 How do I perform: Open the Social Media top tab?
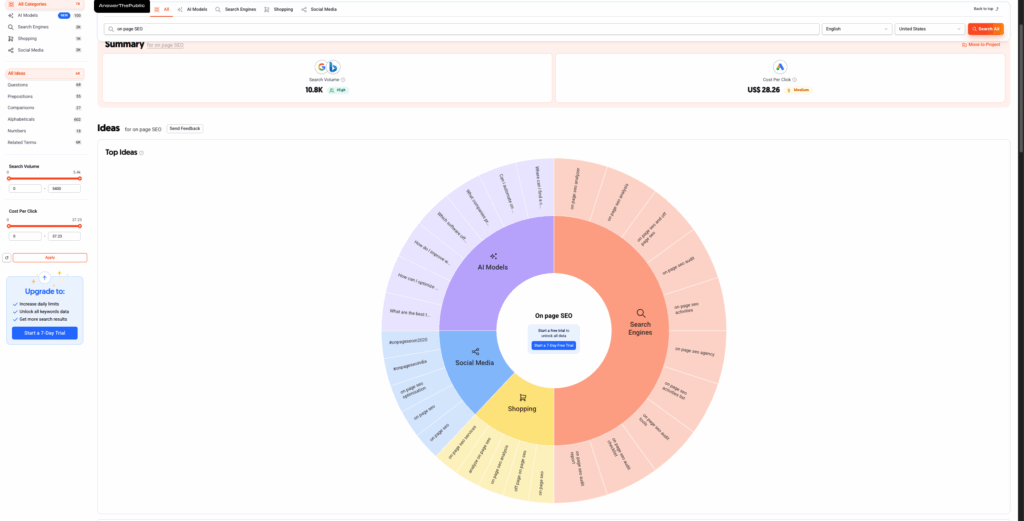pos(319,10)
